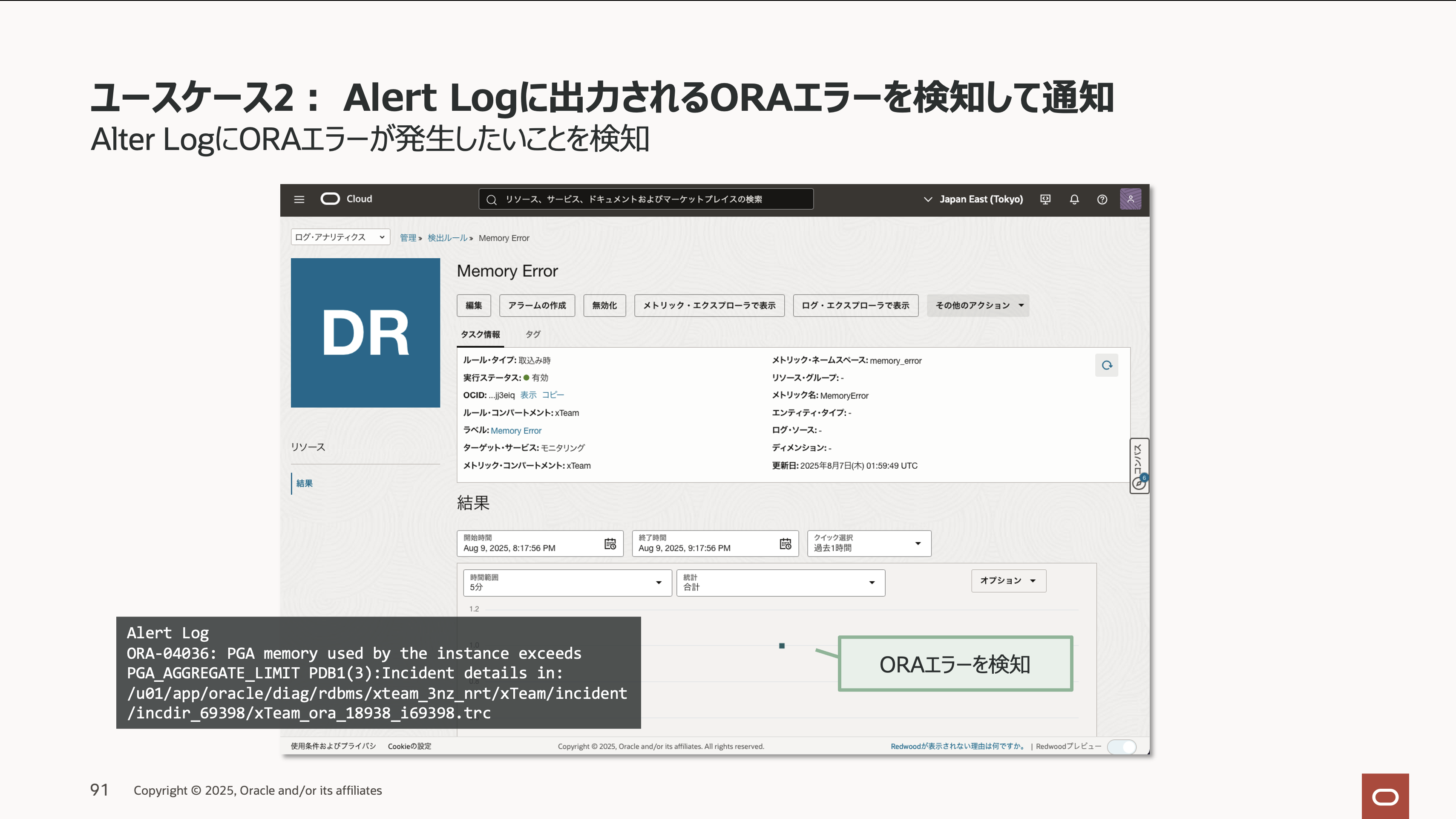This screenshot has width=1456, height=819.
Task: Expand the その他のアクション dropdown
Action: click(977, 305)
